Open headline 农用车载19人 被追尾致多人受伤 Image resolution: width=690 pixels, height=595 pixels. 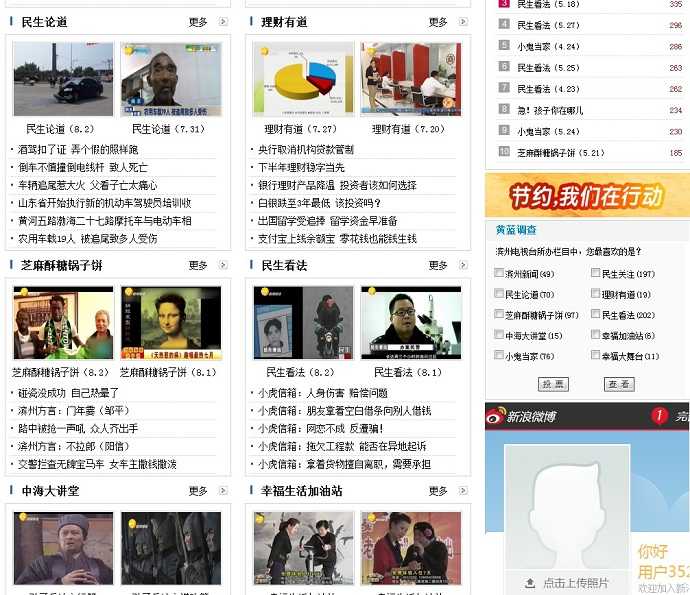pos(88,239)
